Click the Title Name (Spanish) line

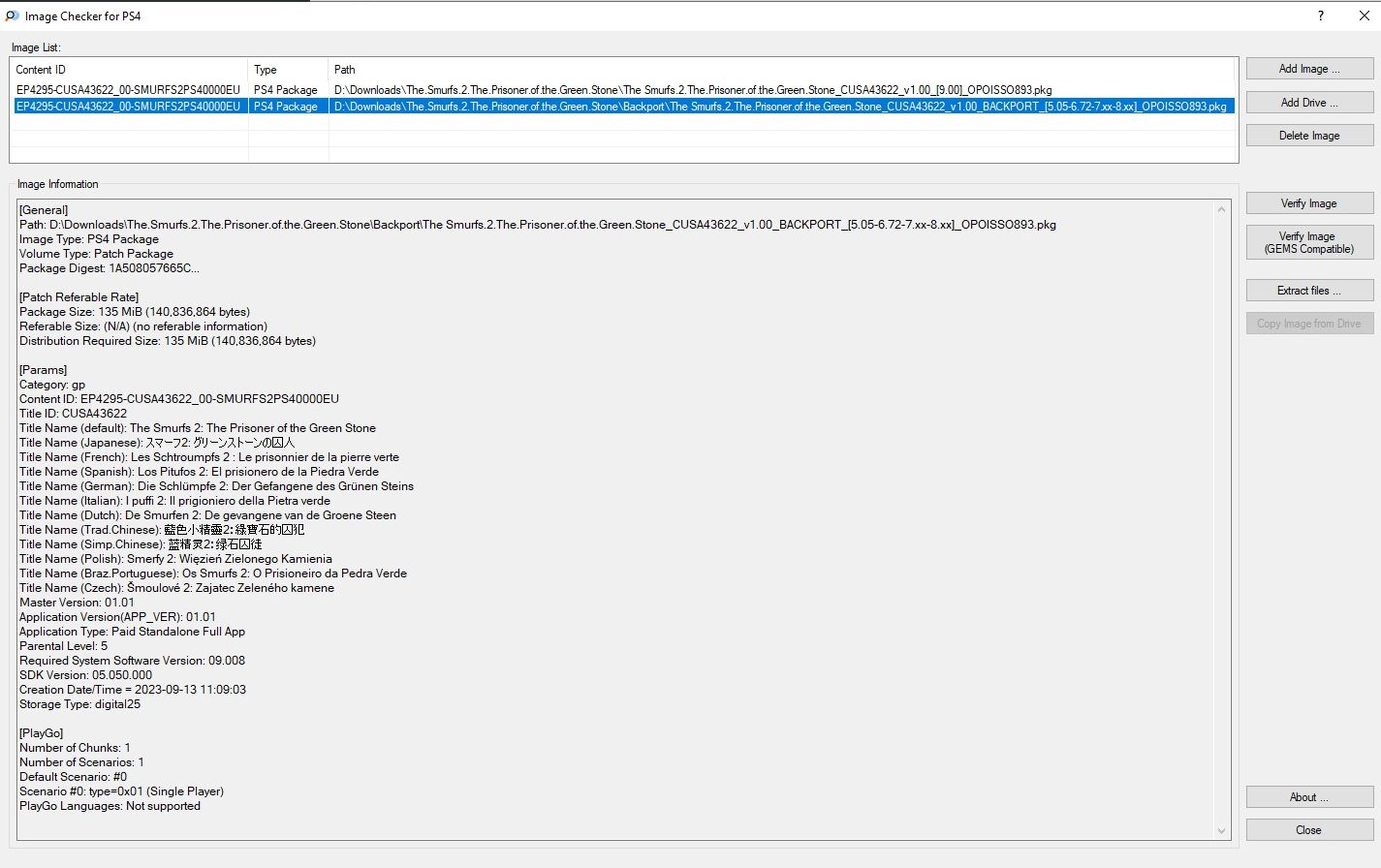point(199,472)
